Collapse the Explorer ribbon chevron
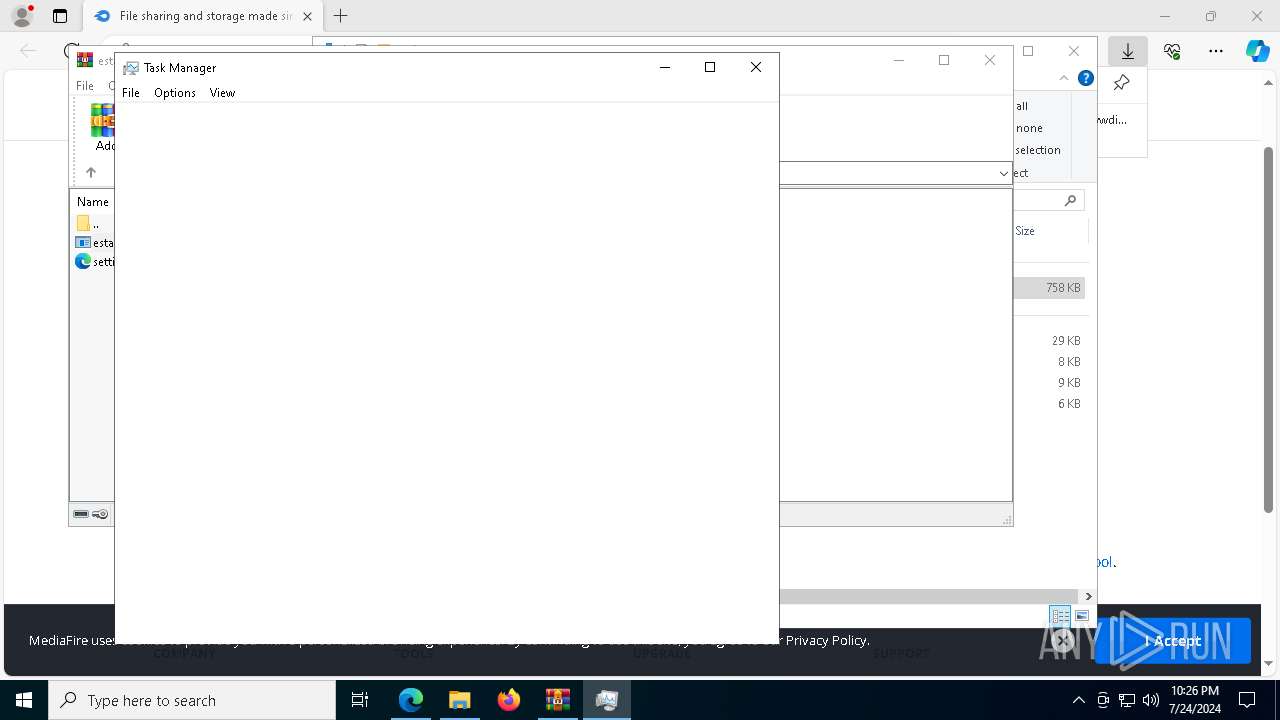This screenshot has height=720, width=1280. [x=1064, y=78]
